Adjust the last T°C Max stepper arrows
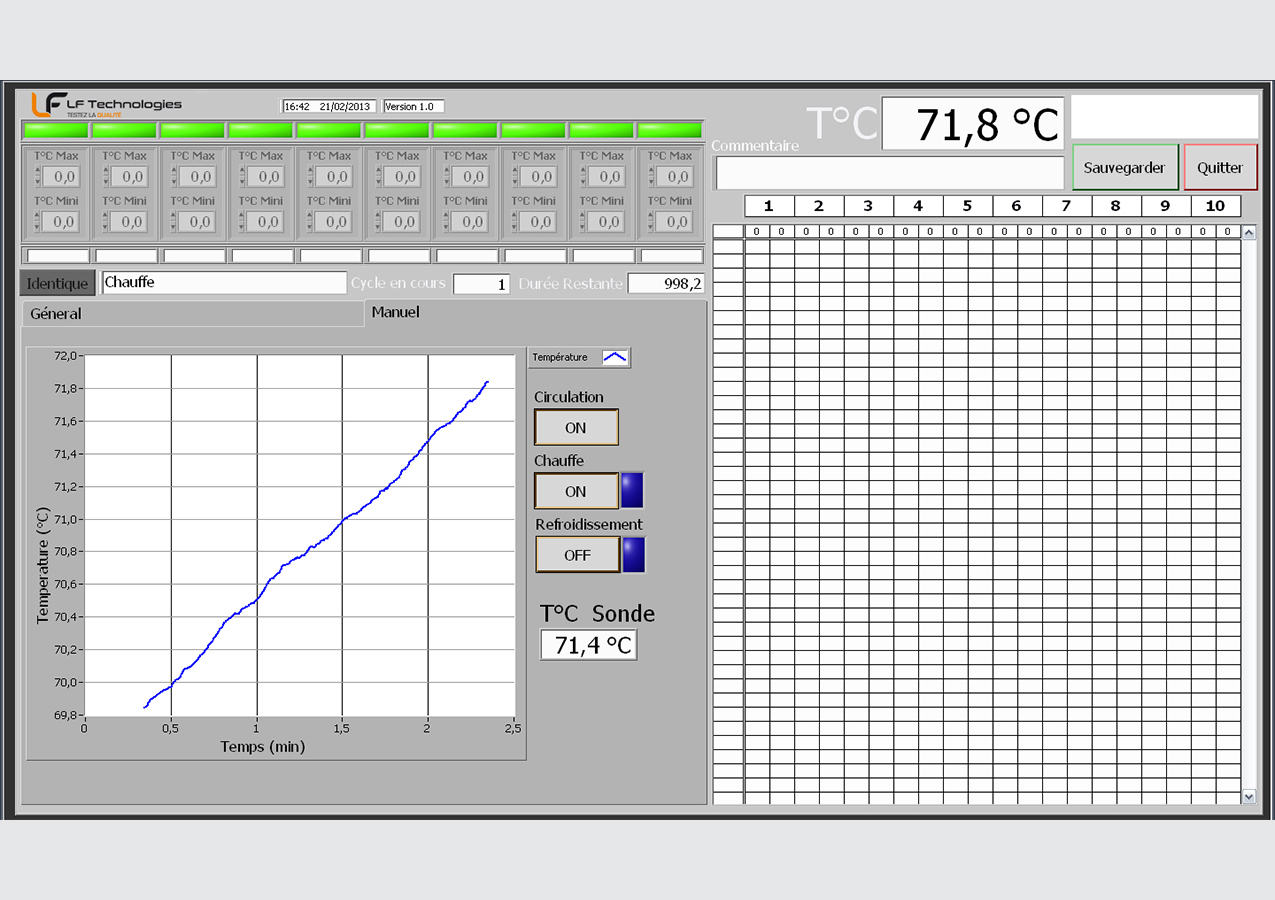The width and height of the screenshot is (1275, 900). [x=651, y=177]
